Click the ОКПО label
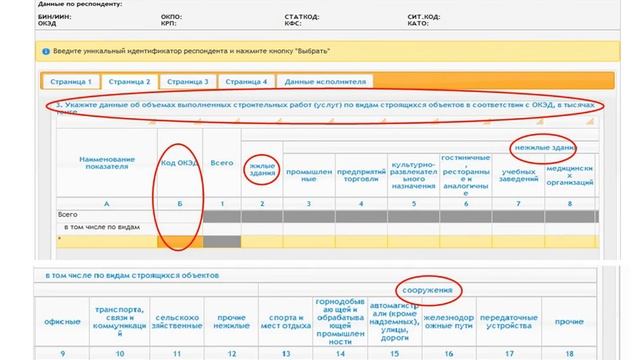The width and height of the screenshot is (640, 360). [171, 17]
